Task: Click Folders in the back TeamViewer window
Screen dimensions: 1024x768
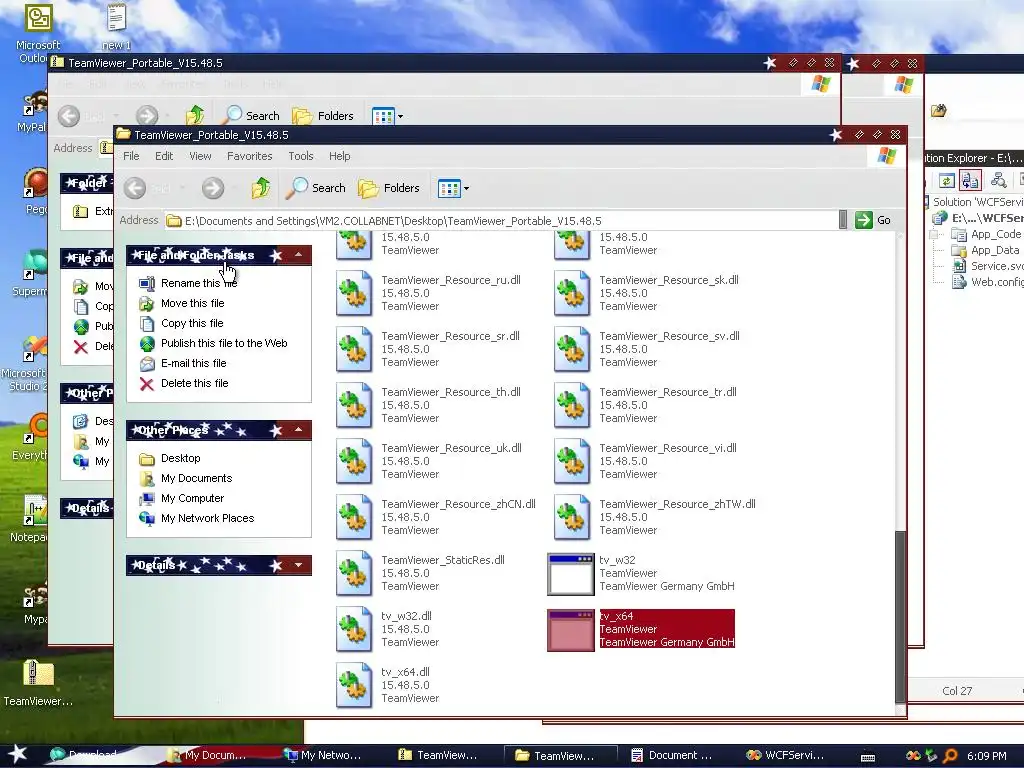Action: [x=323, y=116]
